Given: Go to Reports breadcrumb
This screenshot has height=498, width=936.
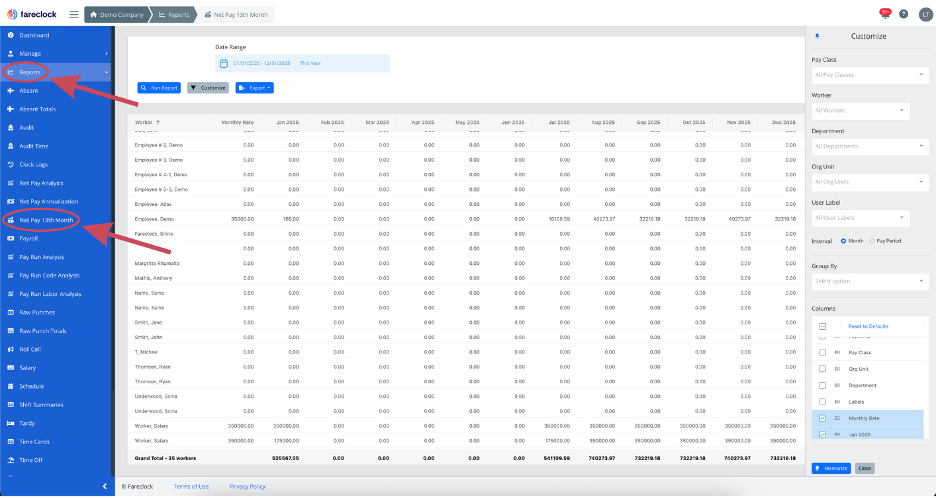Looking at the screenshot, I should [x=174, y=15].
